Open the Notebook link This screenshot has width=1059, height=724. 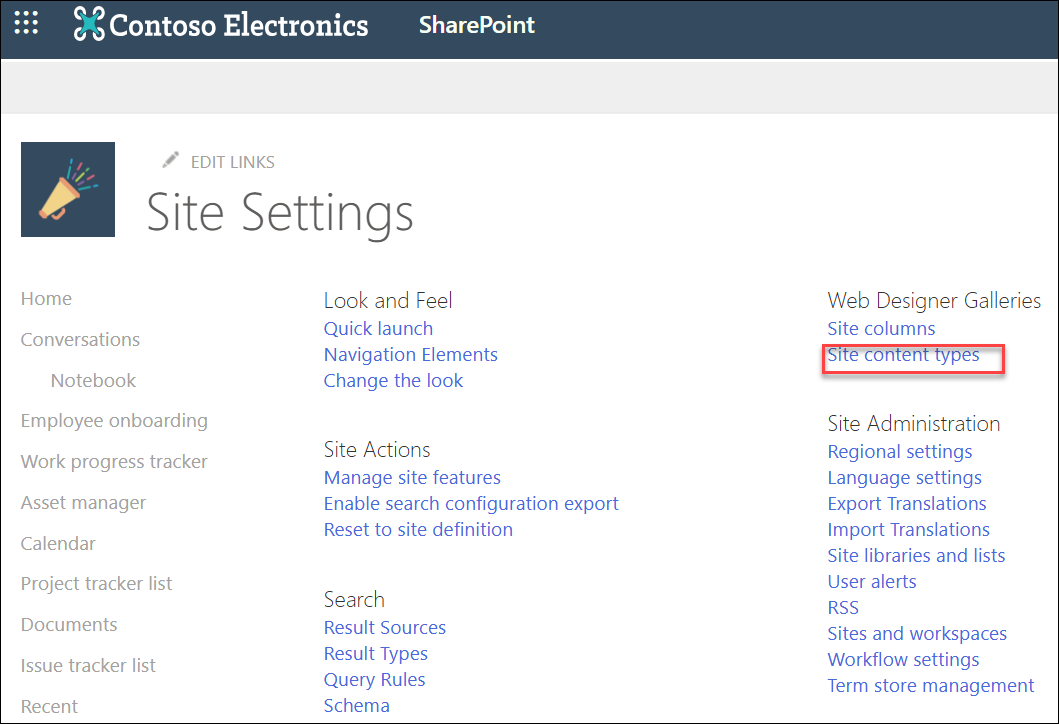(x=93, y=380)
